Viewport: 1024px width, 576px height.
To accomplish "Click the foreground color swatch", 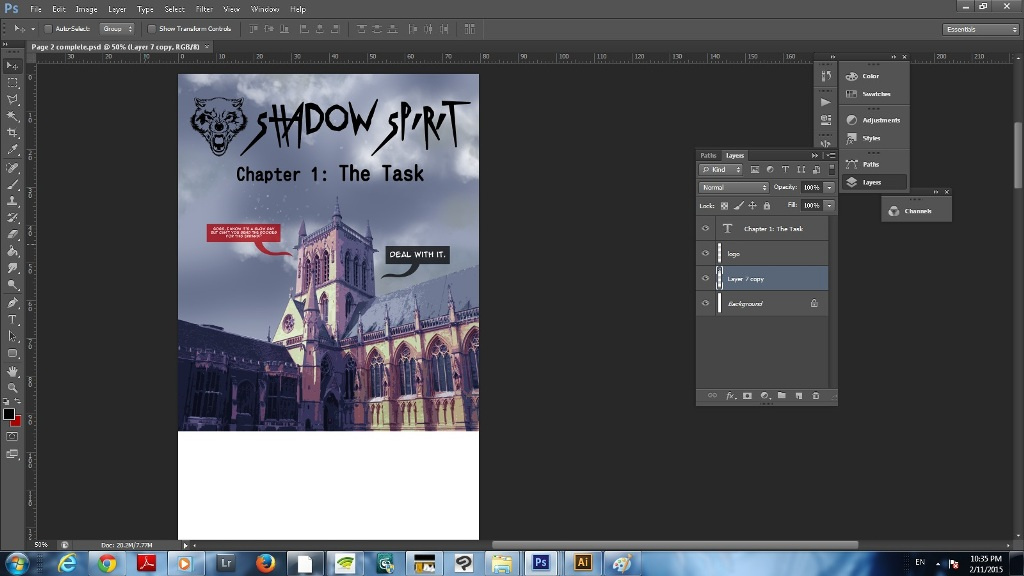I will coord(9,413).
